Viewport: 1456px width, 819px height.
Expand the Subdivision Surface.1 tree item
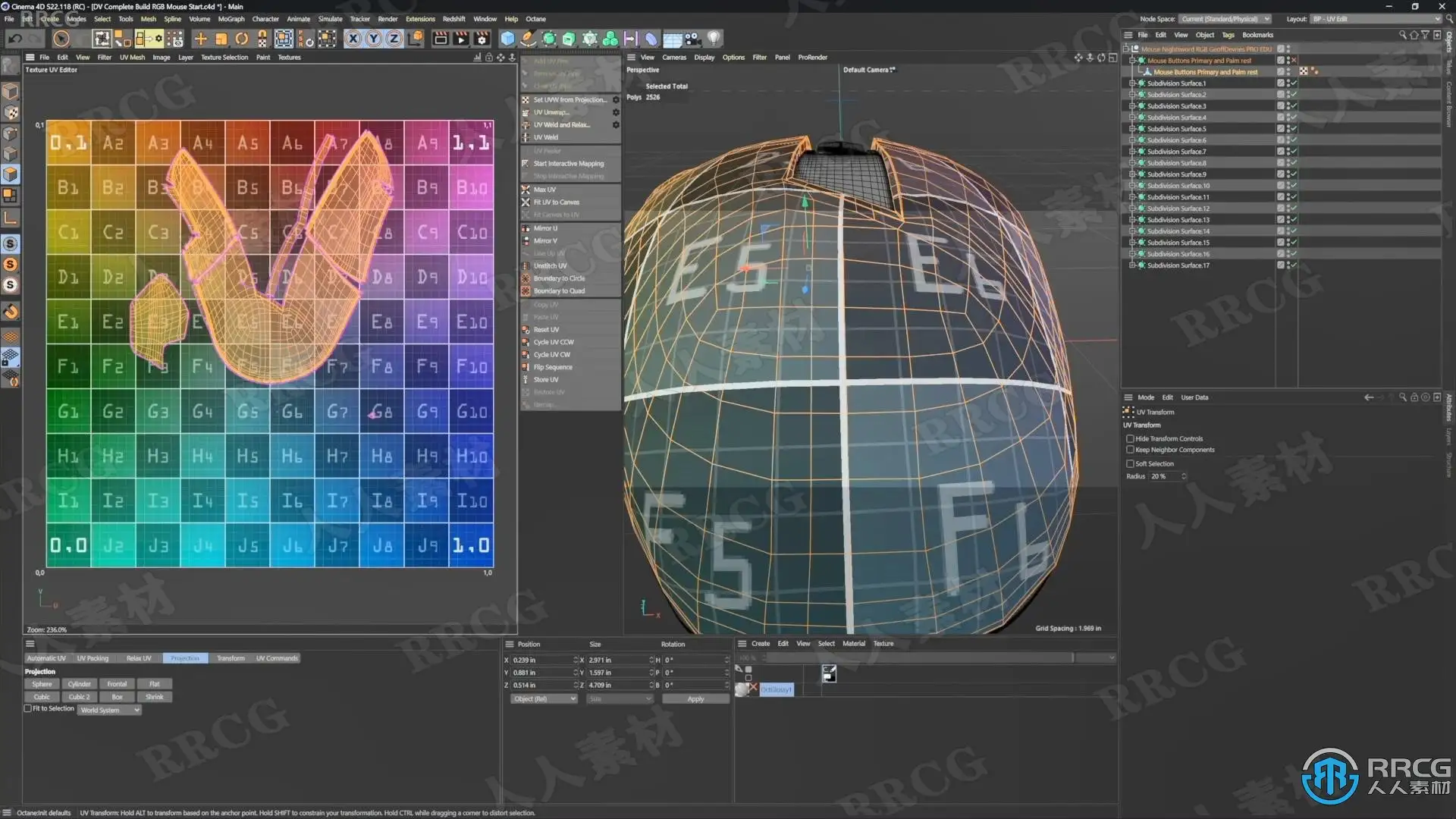[1132, 83]
